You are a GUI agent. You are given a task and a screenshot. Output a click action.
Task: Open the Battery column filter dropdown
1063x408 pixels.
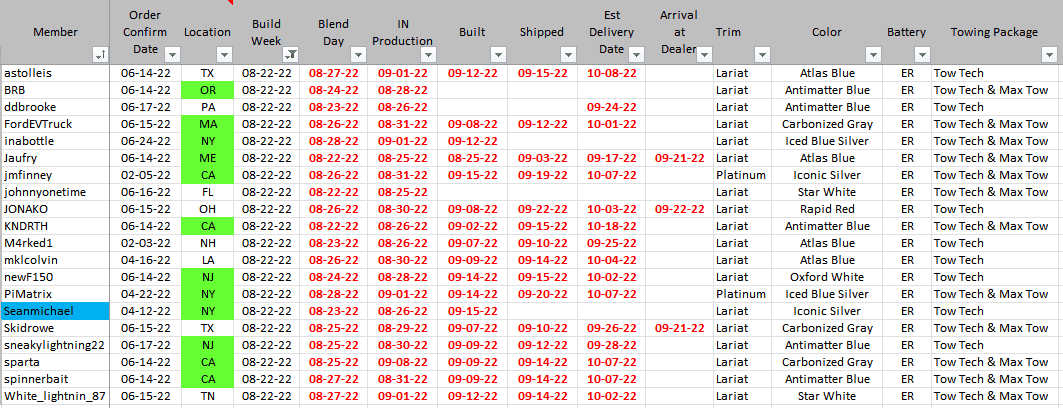pos(921,54)
